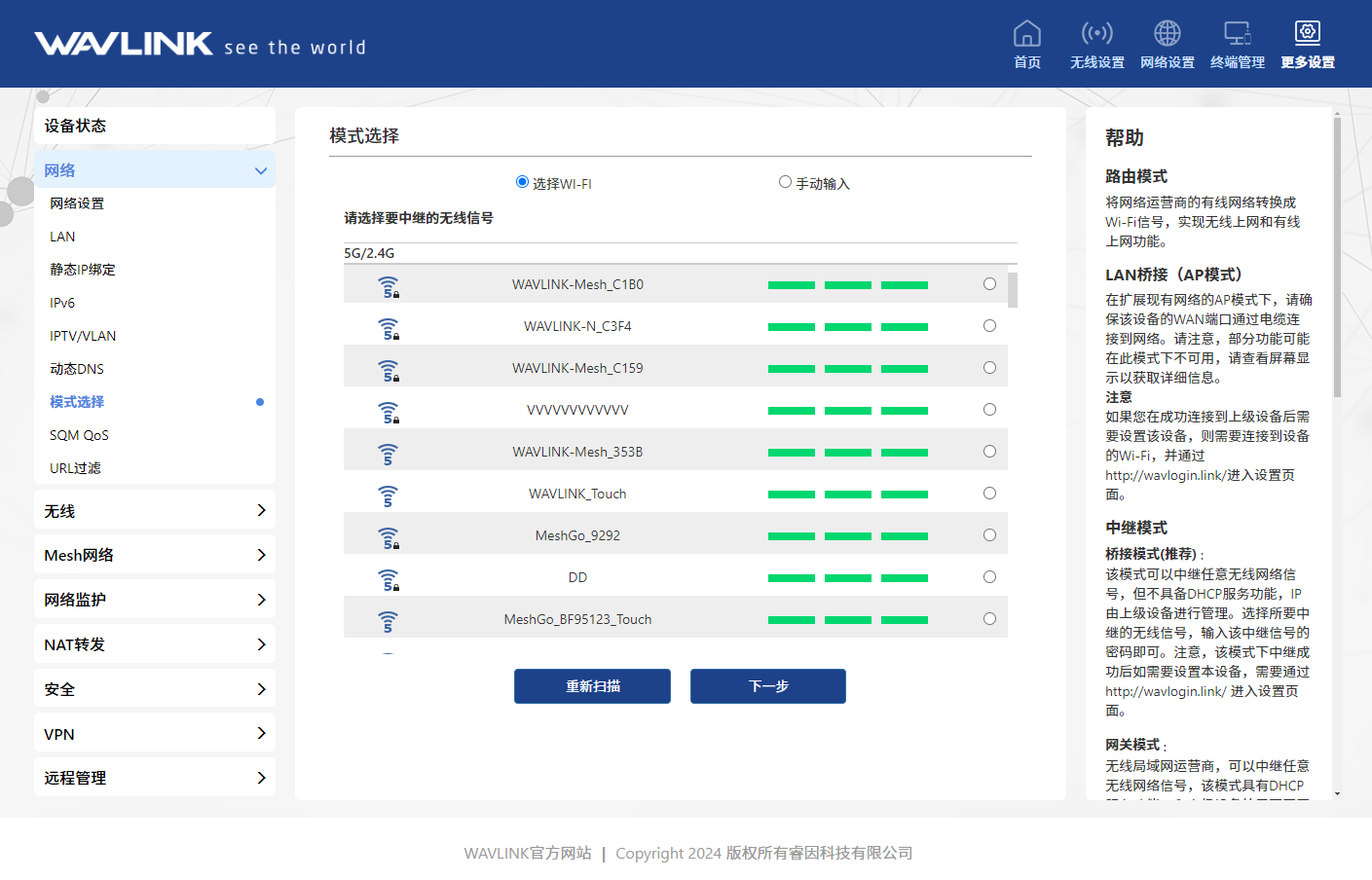1372x880 pixels.
Task: Select the 选择WI-FI radio option
Action: (522, 182)
